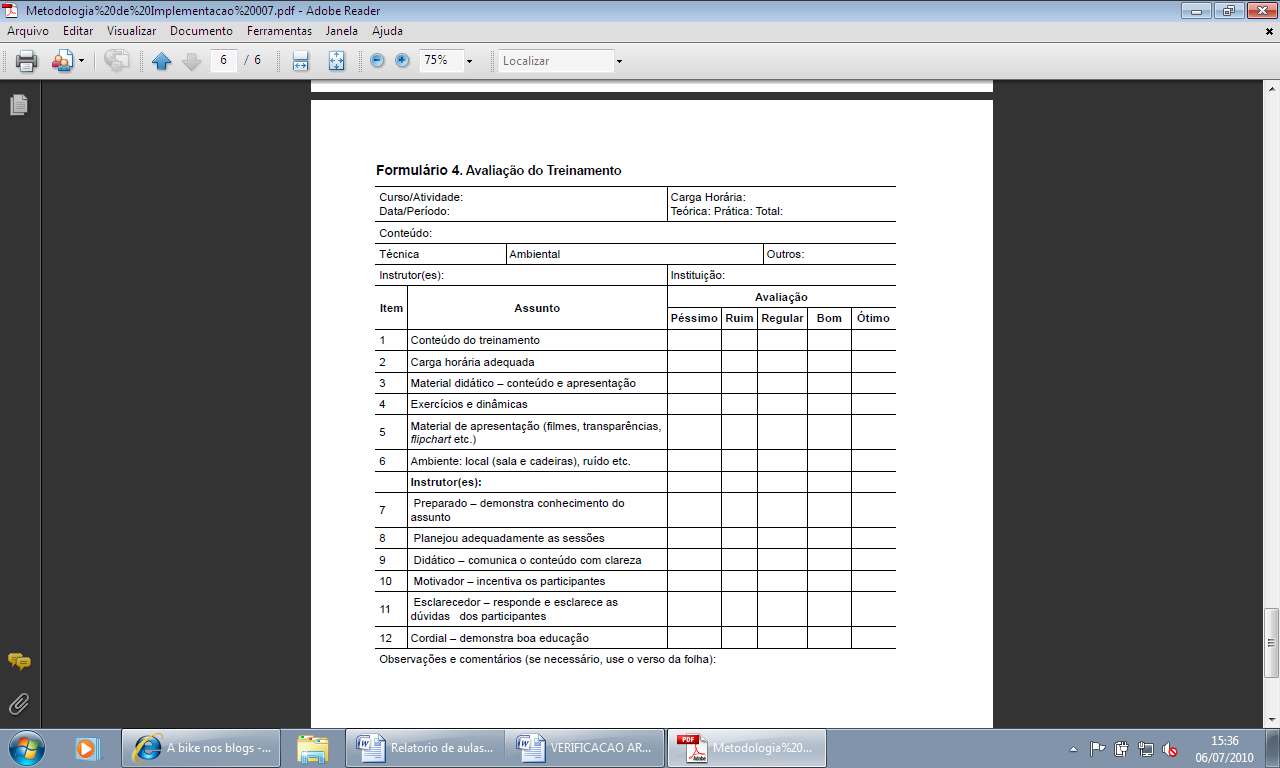Image resolution: width=1280 pixels, height=768 pixels.
Task: Click the gray next page down arrow
Action: point(192,61)
